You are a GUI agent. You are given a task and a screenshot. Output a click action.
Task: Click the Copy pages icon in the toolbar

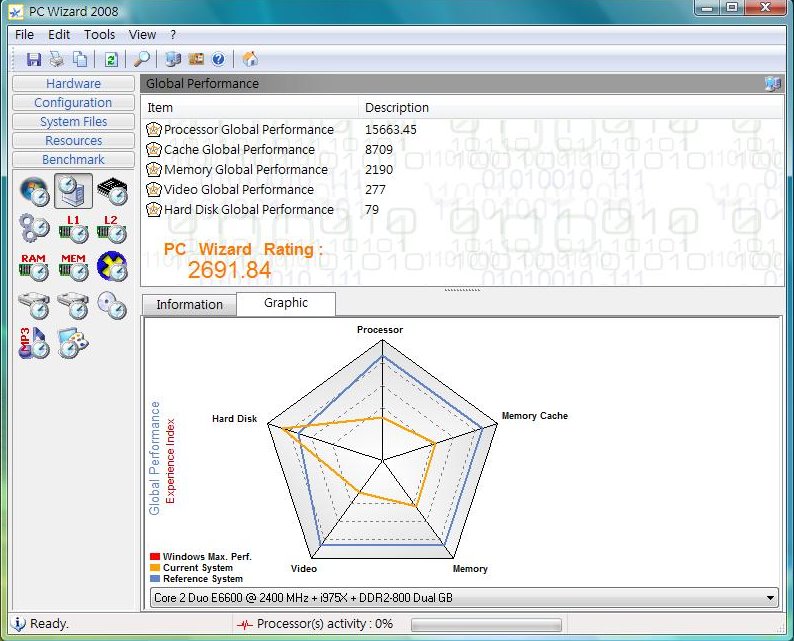(x=80, y=59)
